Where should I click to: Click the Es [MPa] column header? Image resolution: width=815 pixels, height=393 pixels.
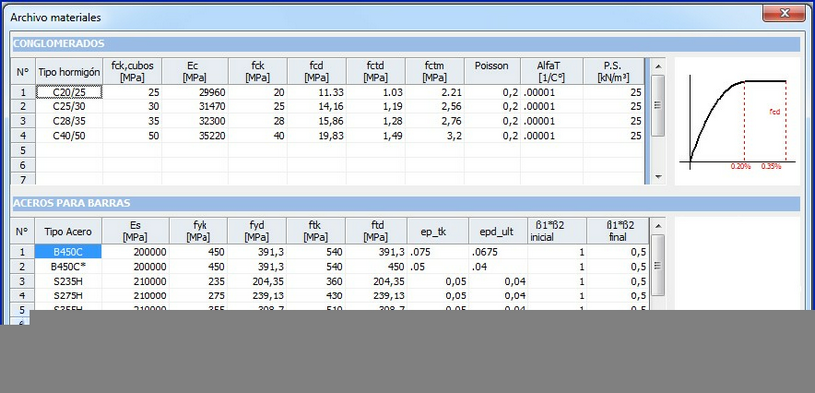point(135,231)
